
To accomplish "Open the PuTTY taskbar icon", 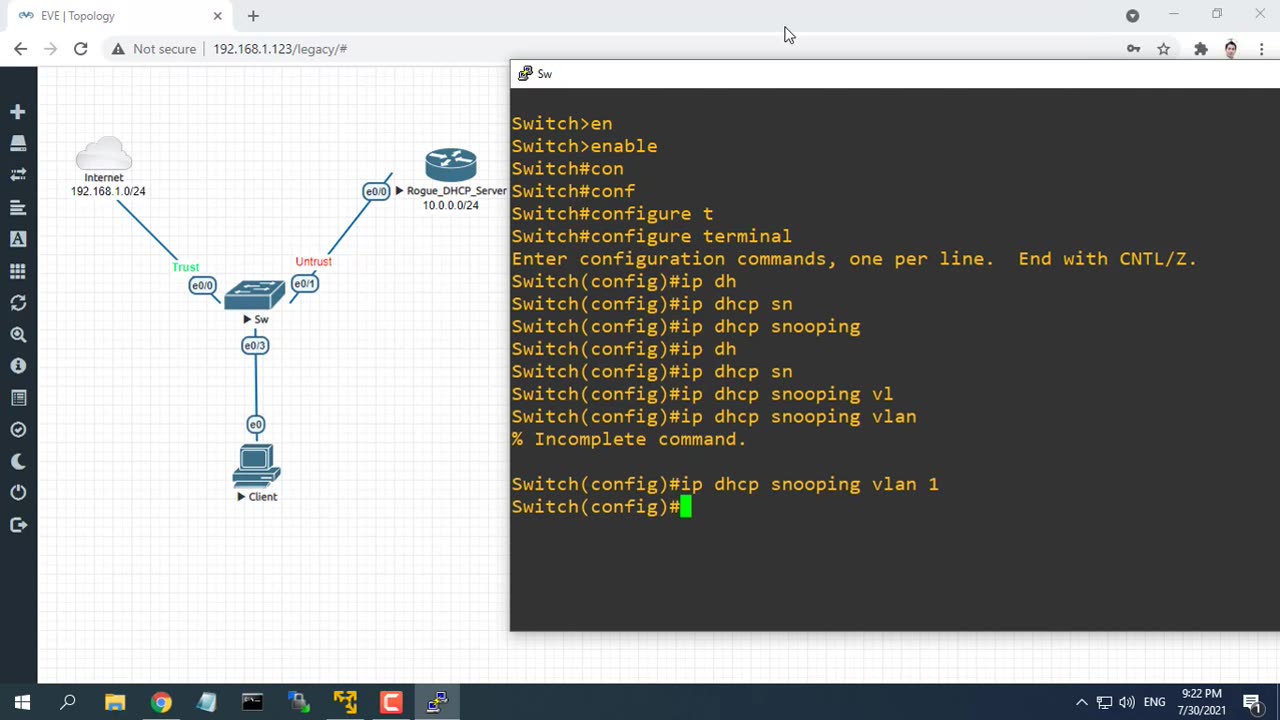I will 437,703.
